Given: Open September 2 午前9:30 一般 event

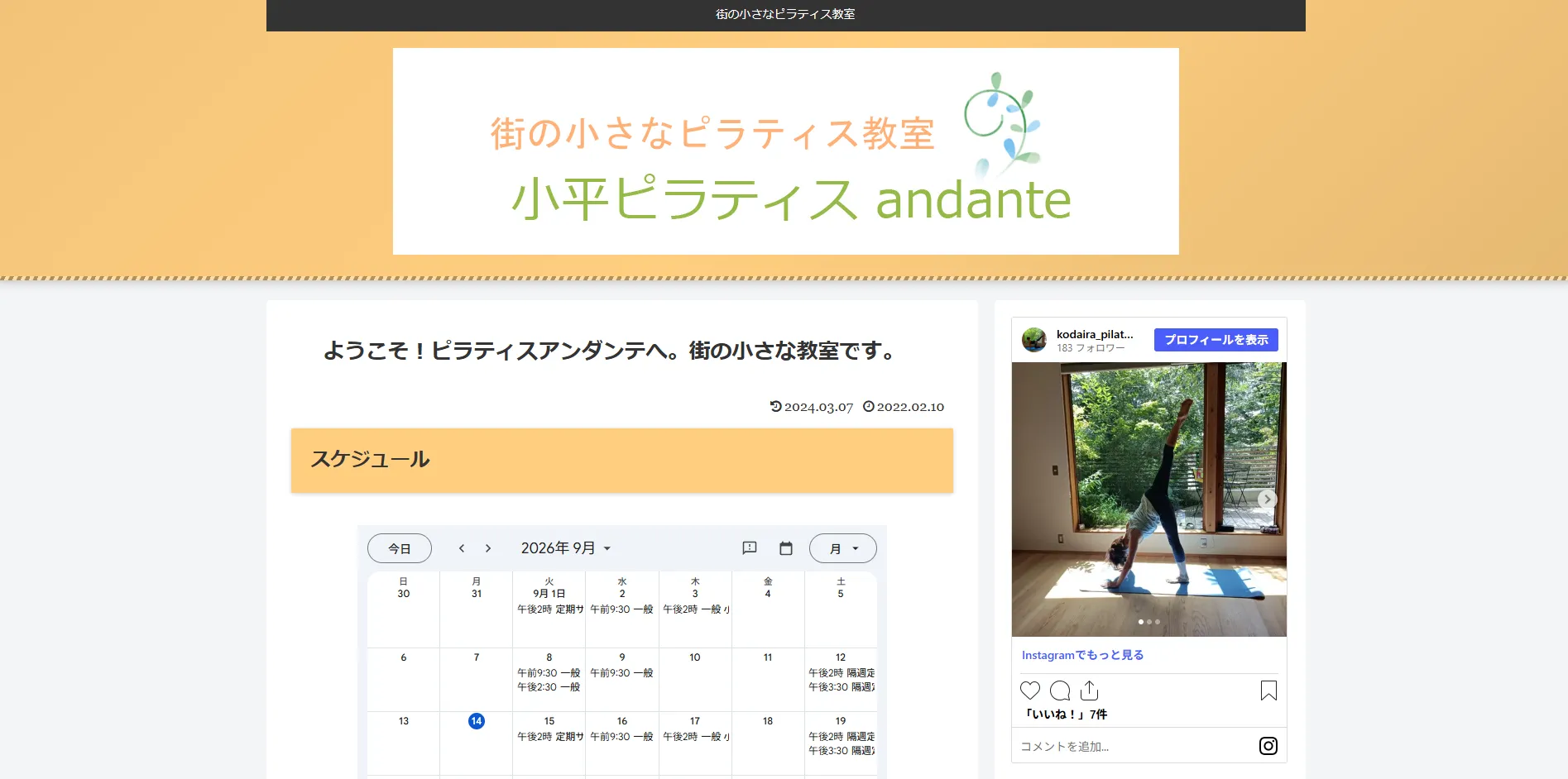Looking at the screenshot, I should coord(621,609).
